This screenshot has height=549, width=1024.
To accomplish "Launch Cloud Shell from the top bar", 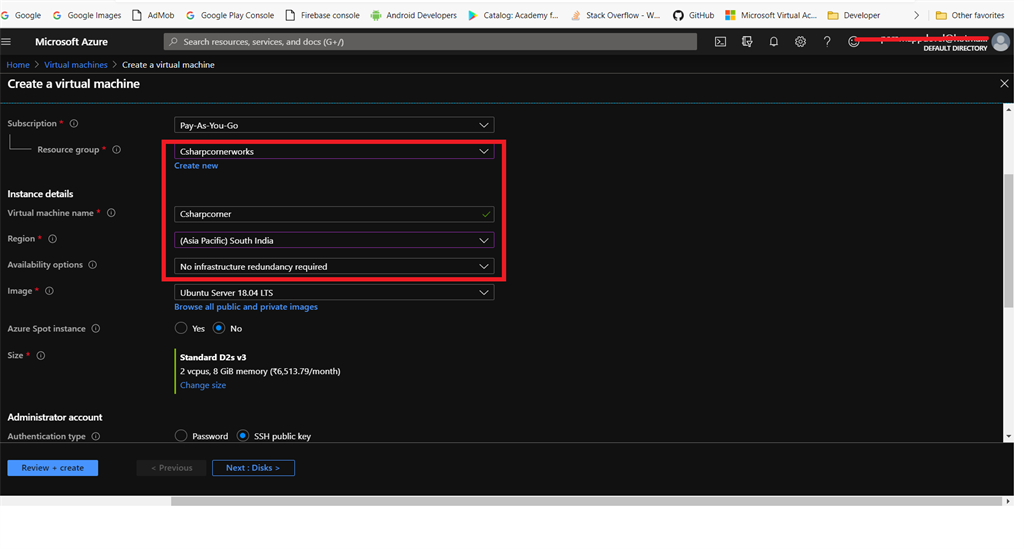I will 720,42.
